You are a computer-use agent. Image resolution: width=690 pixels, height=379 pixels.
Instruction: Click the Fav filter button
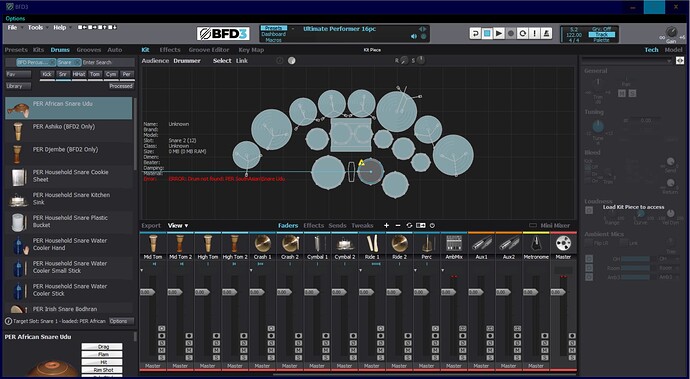(x=18, y=74)
